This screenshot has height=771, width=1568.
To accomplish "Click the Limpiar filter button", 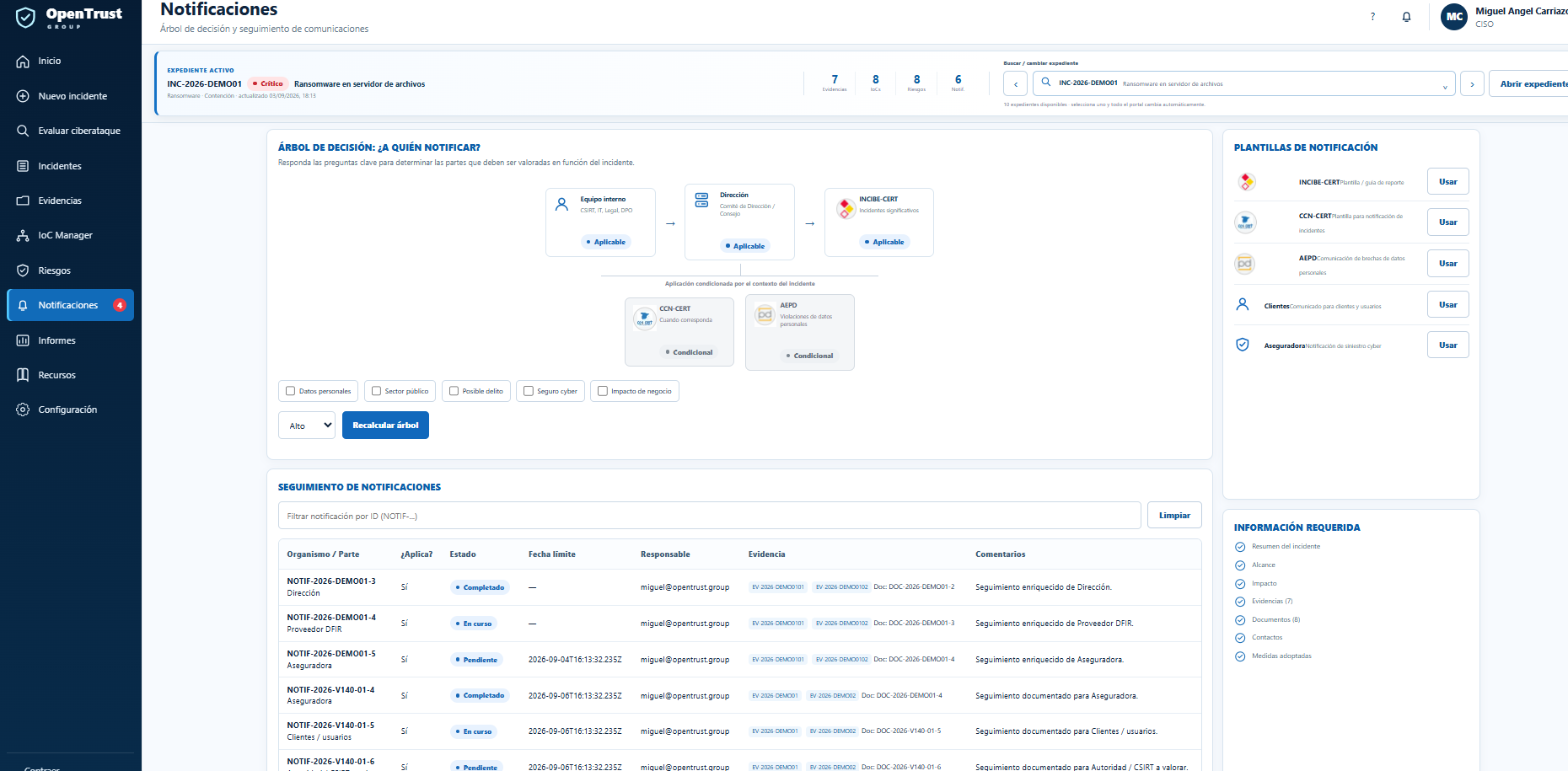I will pos(1174,515).
